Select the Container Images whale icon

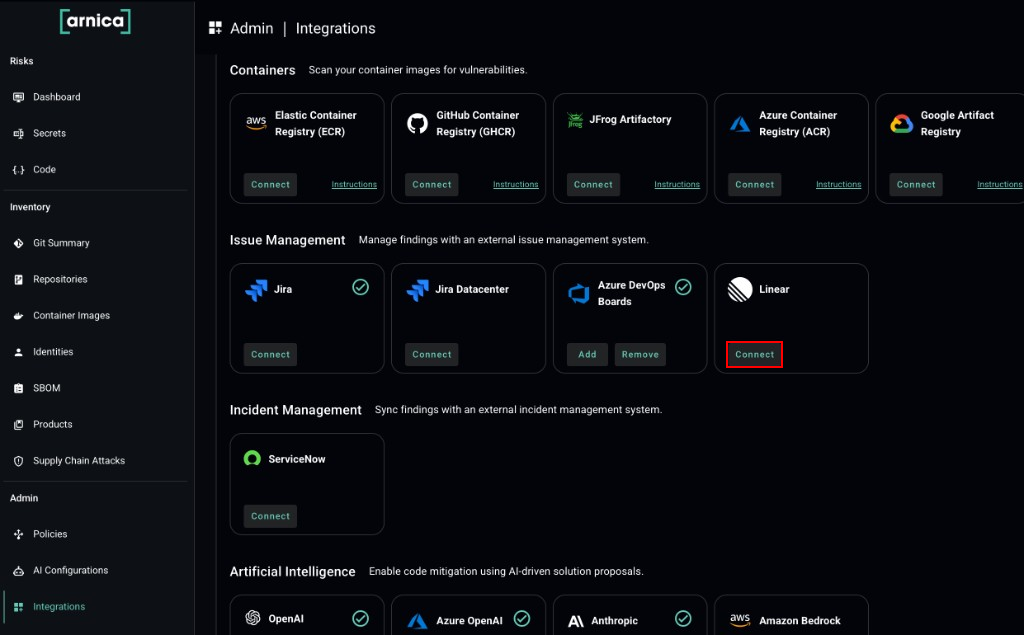click(18, 316)
